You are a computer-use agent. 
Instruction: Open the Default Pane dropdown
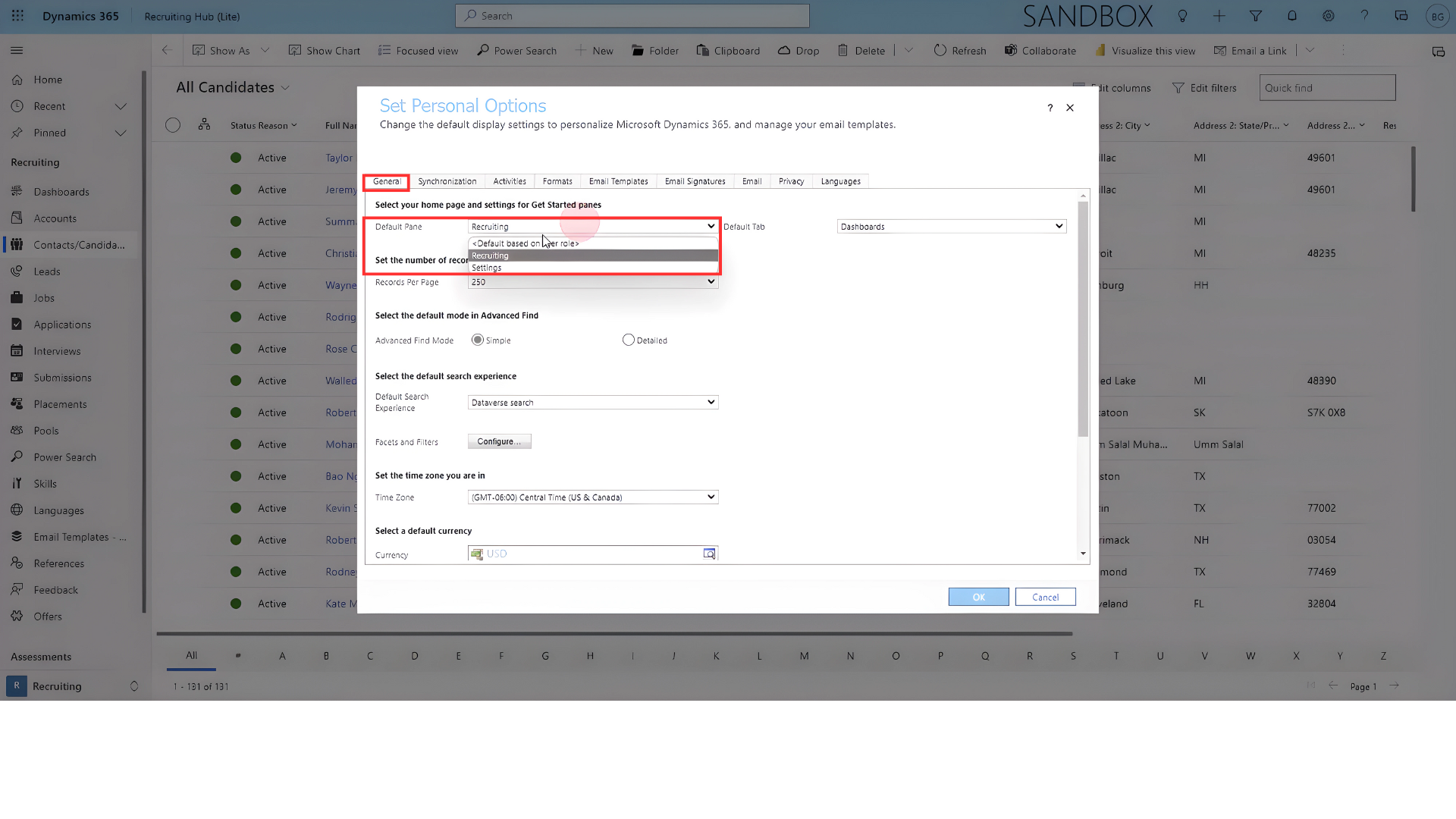click(x=593, y=226)
